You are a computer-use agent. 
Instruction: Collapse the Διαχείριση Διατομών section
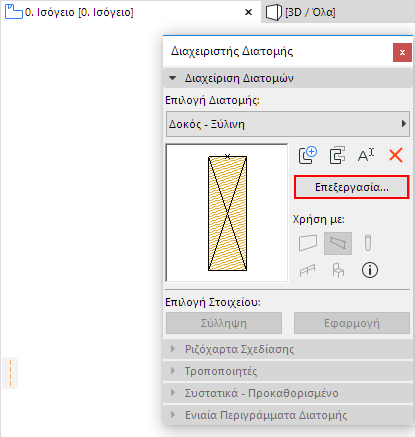click(288, 78)
